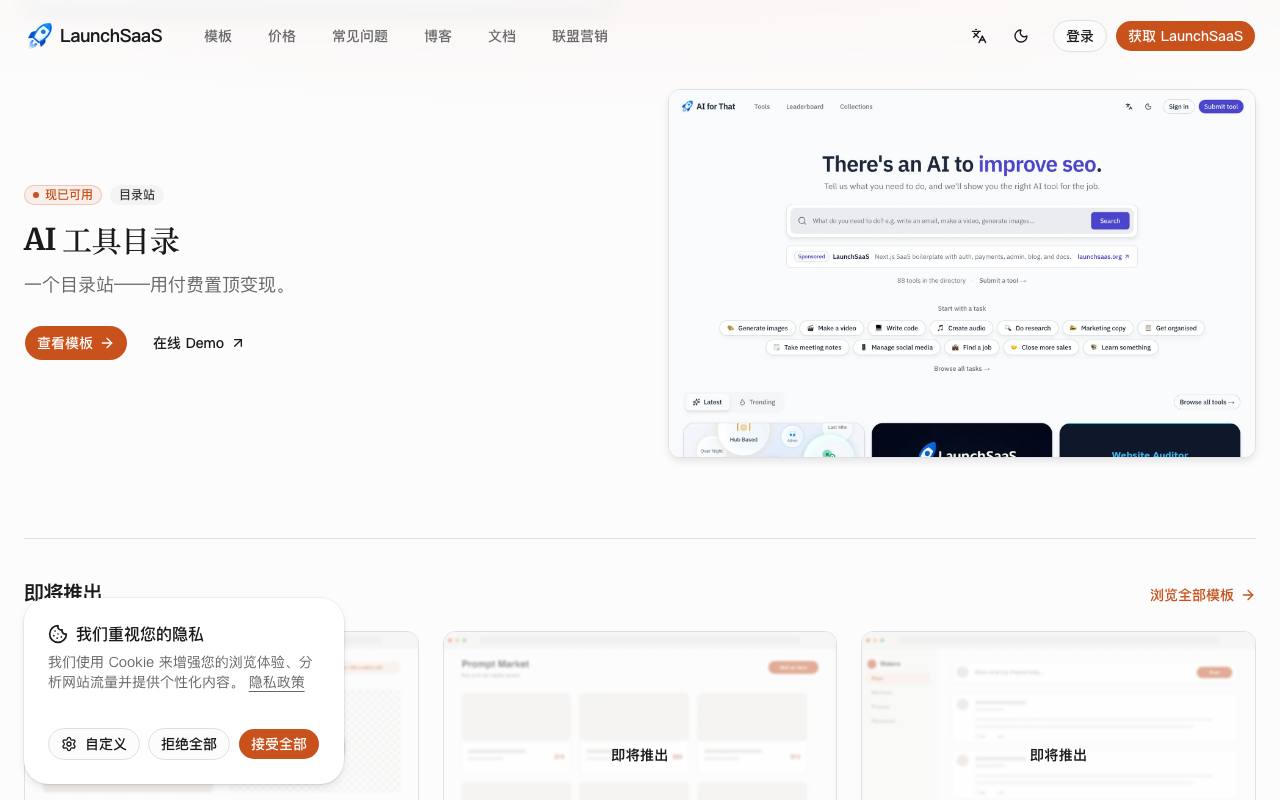Image resolution: width=1280 pixels, height=800 pixels.
Task: Click the 目录站 tag
Action: click(x=137, y=195)
